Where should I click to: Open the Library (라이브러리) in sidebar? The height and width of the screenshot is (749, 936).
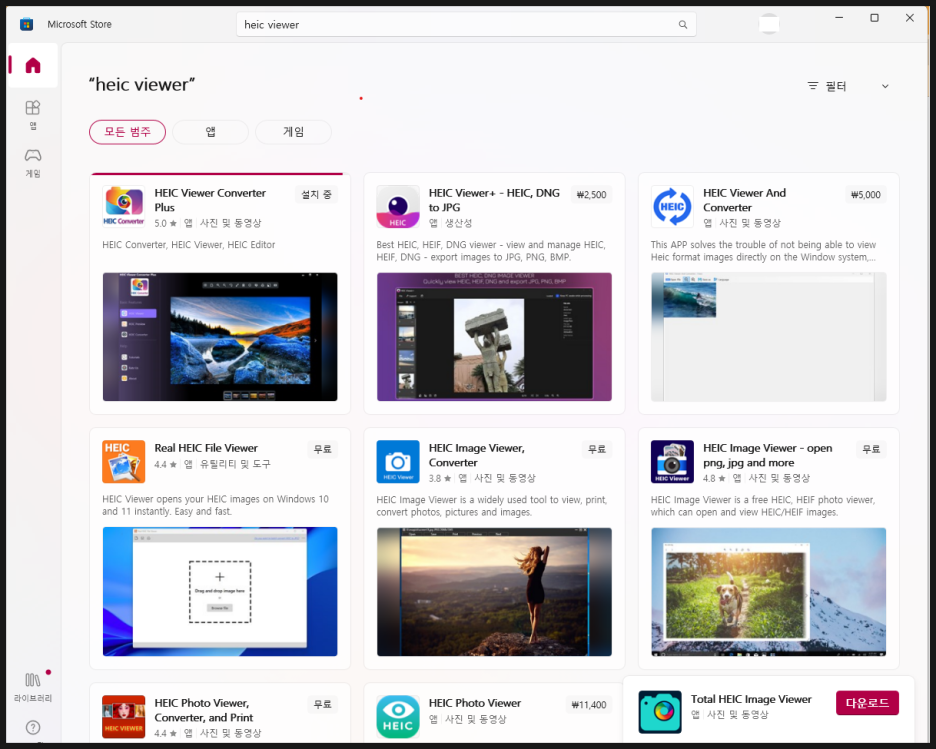pyautogui.click(x=33, y=686)
